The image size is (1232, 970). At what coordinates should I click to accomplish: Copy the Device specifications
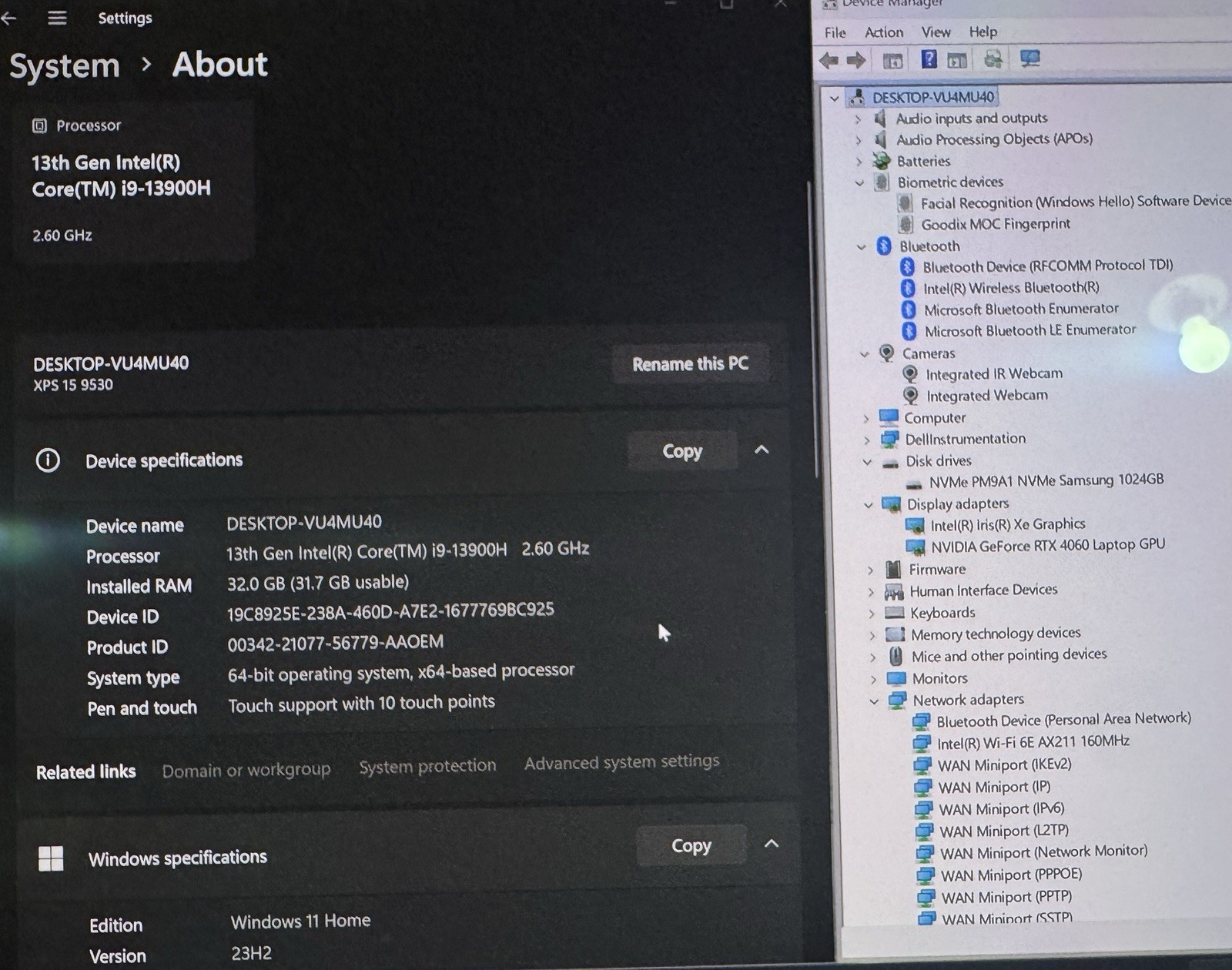(x=682, y=451)
